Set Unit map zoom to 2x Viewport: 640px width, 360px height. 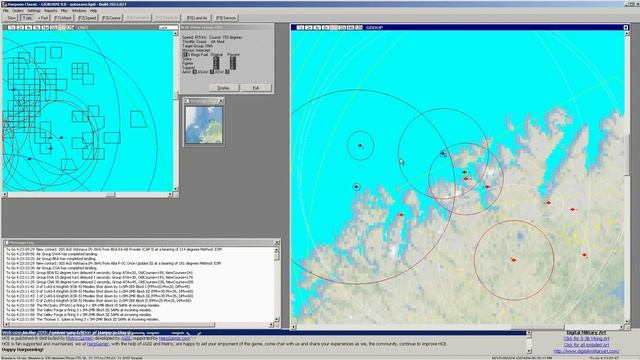point(20,27)
